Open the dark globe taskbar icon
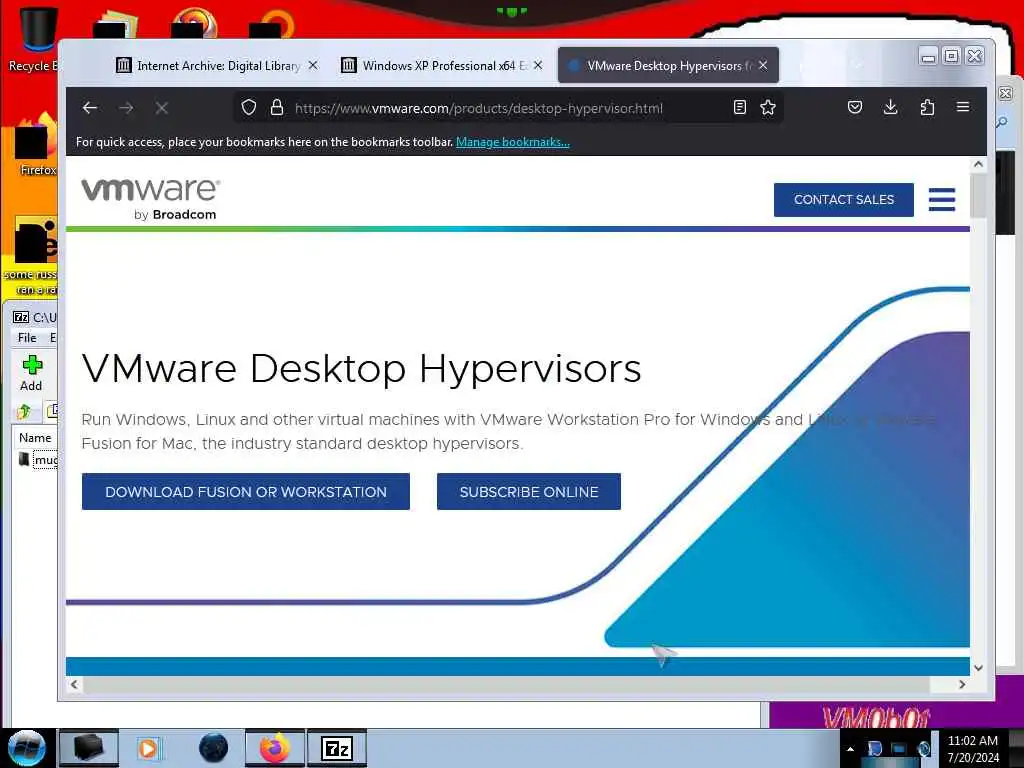The image size is (1024, 768). [214, 748]
